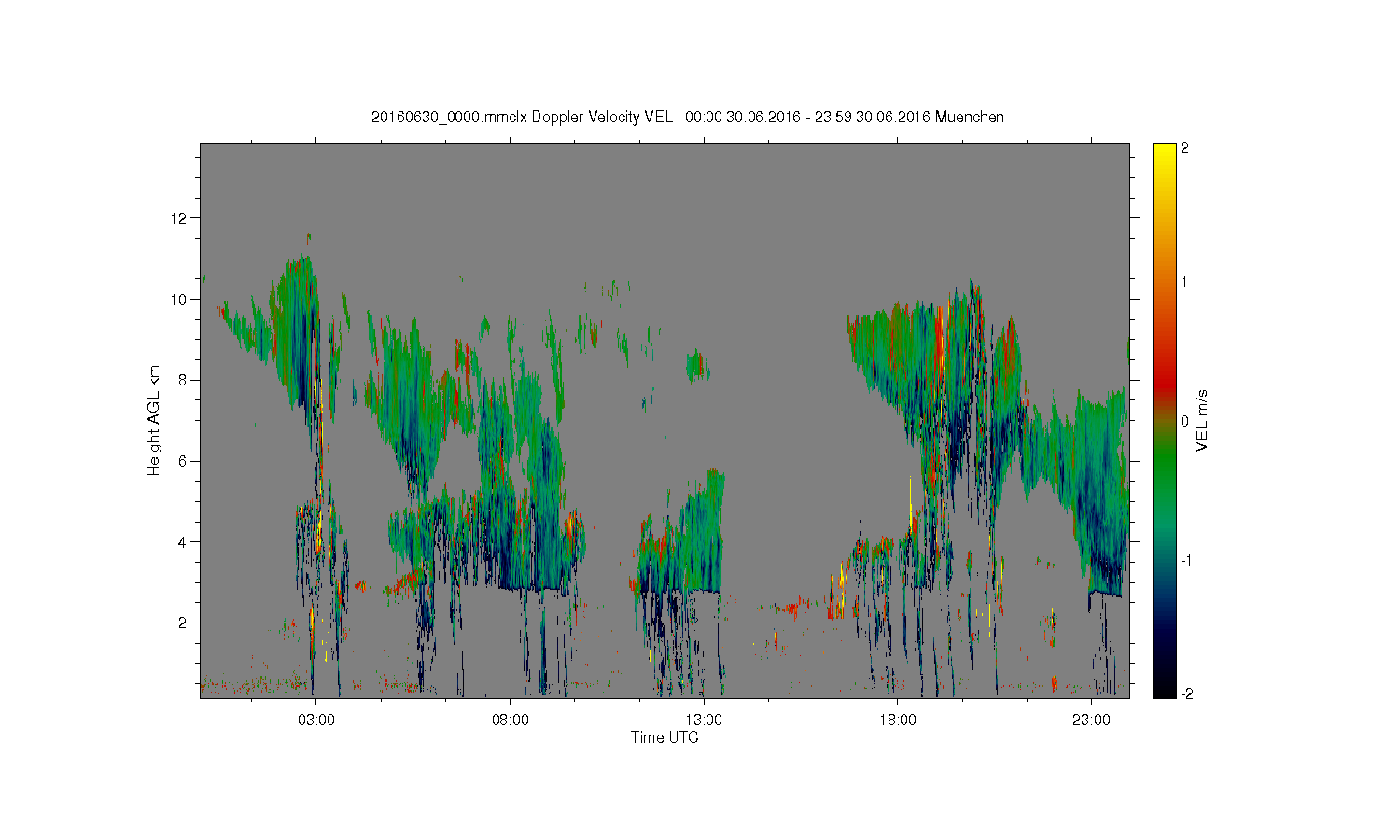Click the height label 8
The image size is (1400, 840).
point(183,380)
